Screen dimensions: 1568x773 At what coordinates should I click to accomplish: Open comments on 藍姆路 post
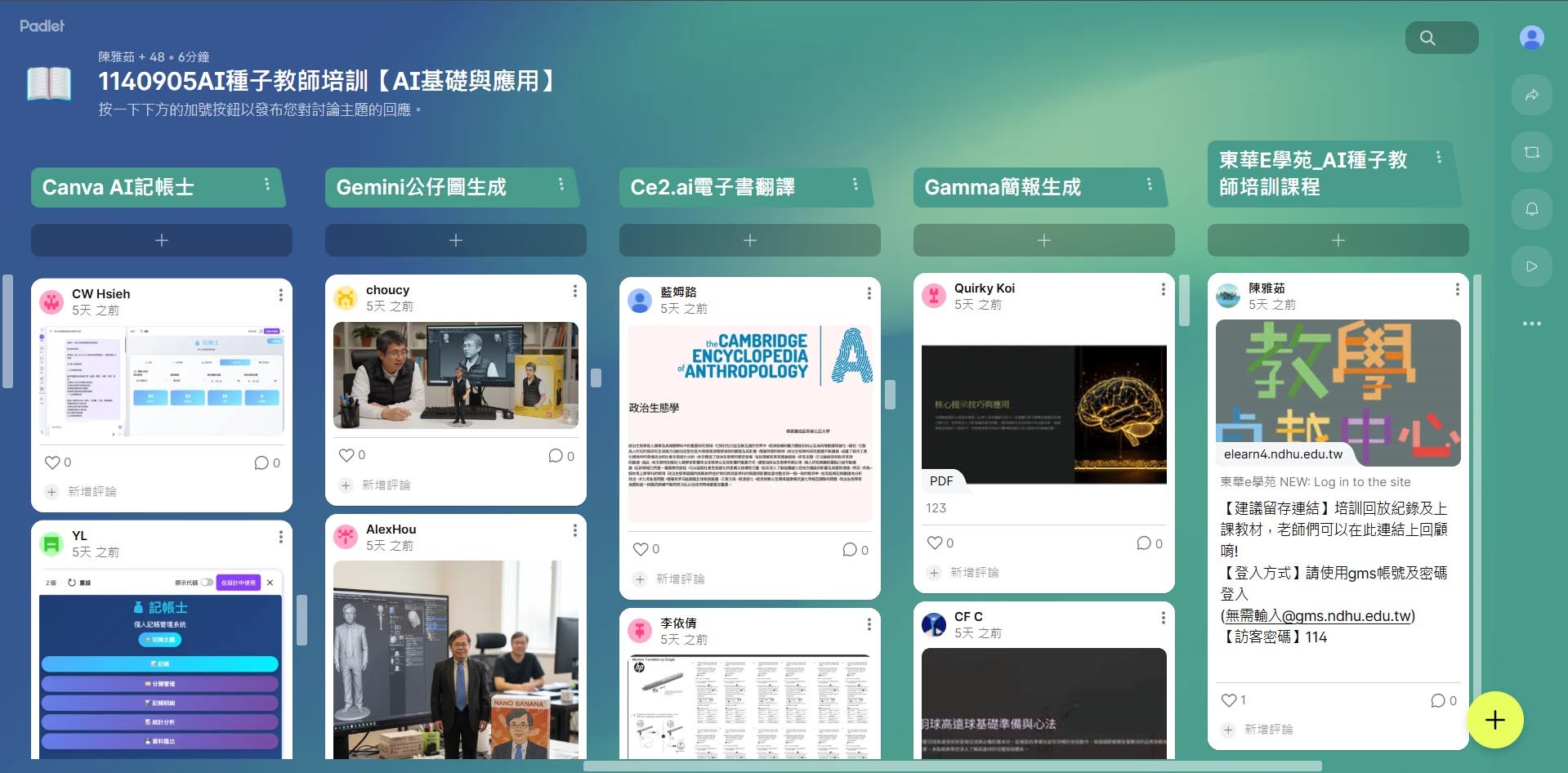pyautogui.click(x=850, y=550)
